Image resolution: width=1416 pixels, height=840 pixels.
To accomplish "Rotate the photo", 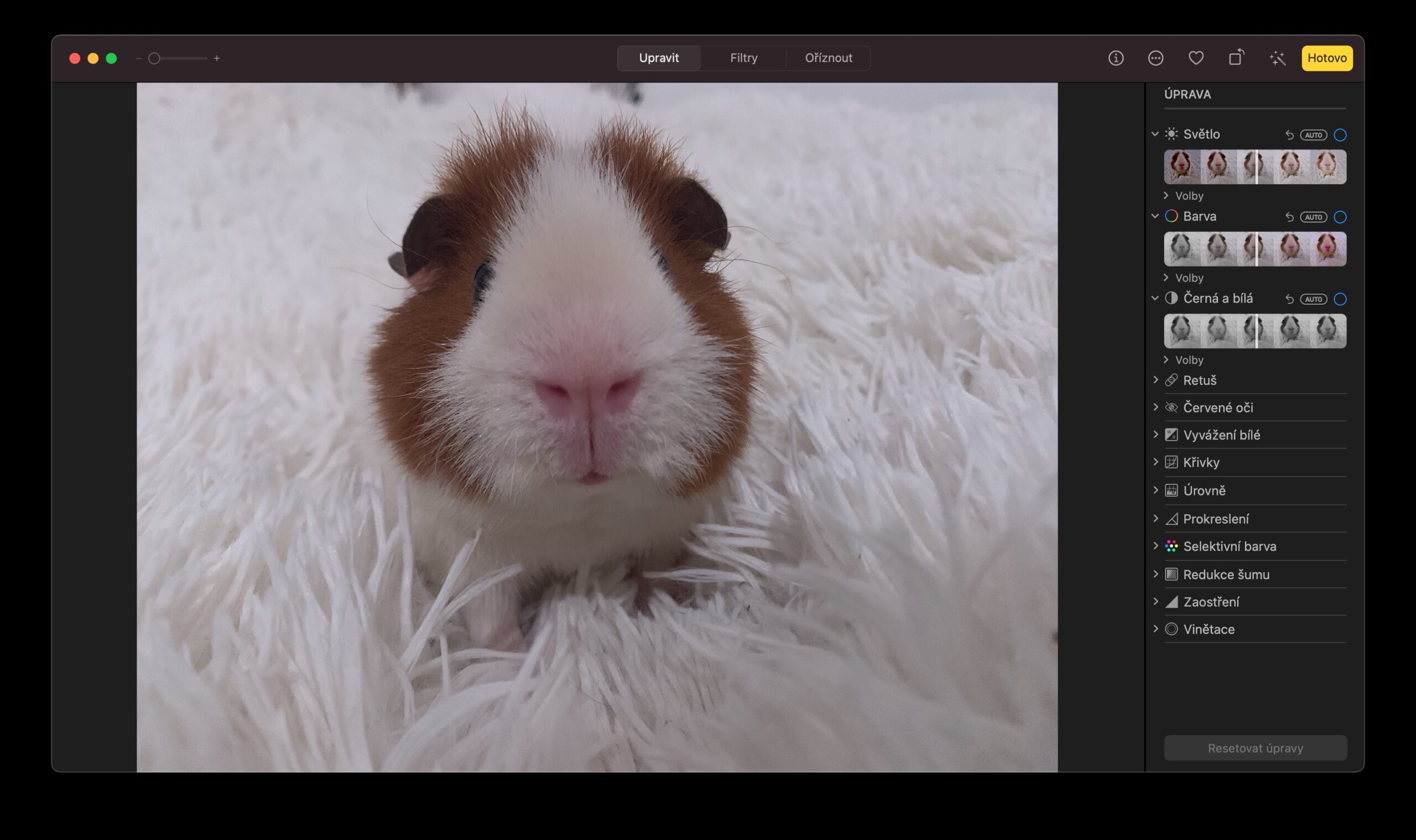I will 1237,58.
